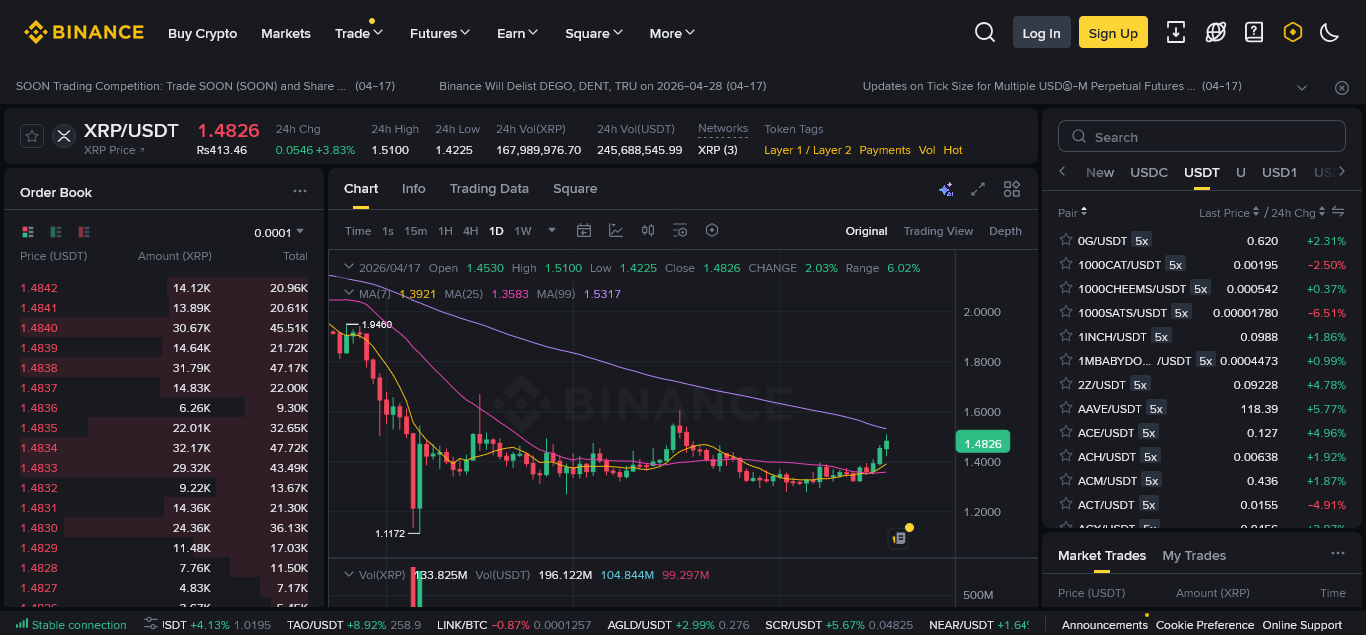
Task: Show asks only order book view
Action: [x=84, y=232]
